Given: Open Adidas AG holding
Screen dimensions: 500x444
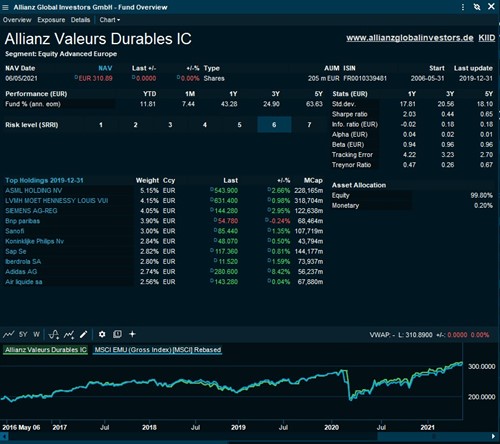Looking at the screenshot, I should click(x=21, y=272).
